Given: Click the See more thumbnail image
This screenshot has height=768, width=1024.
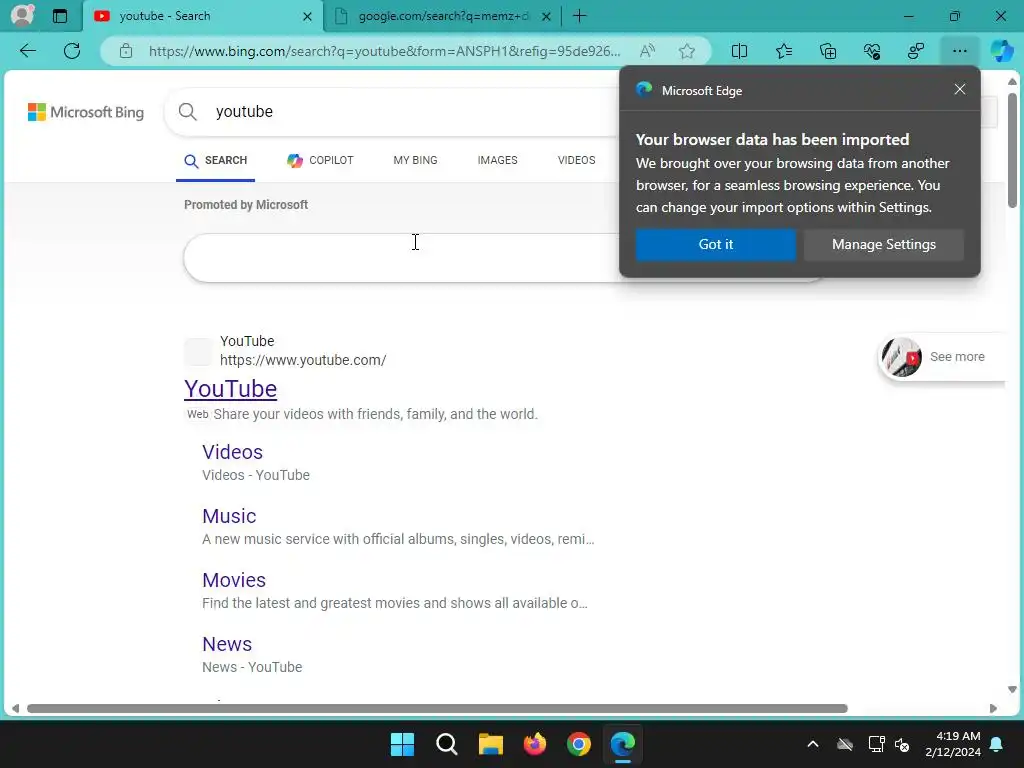Looking at the screenshot, I should (x=901, y=357).
